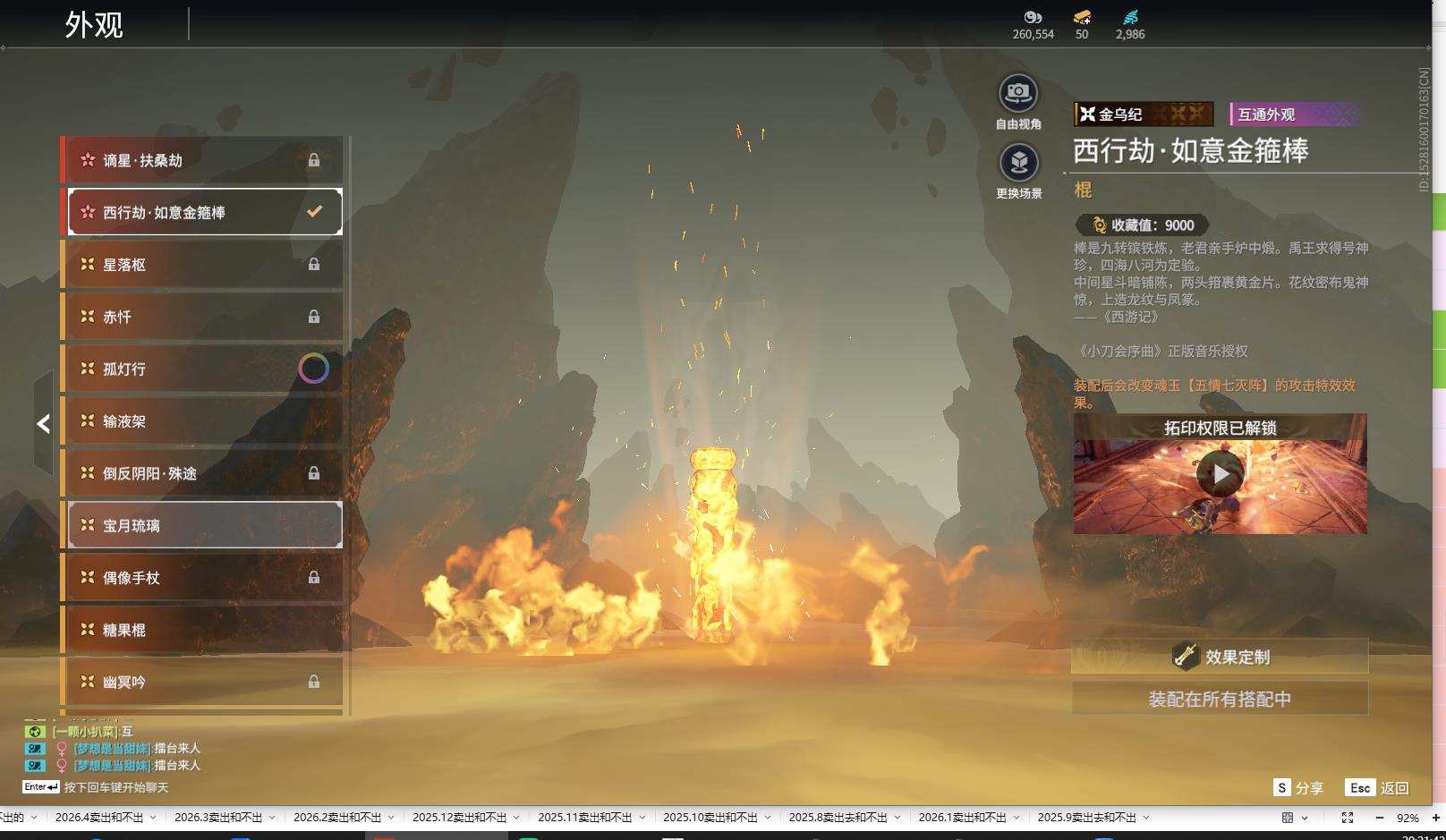Click the spreadsheet zoom out minus button
Viewport: 1446px width, 840px height.
(1379, 818)
